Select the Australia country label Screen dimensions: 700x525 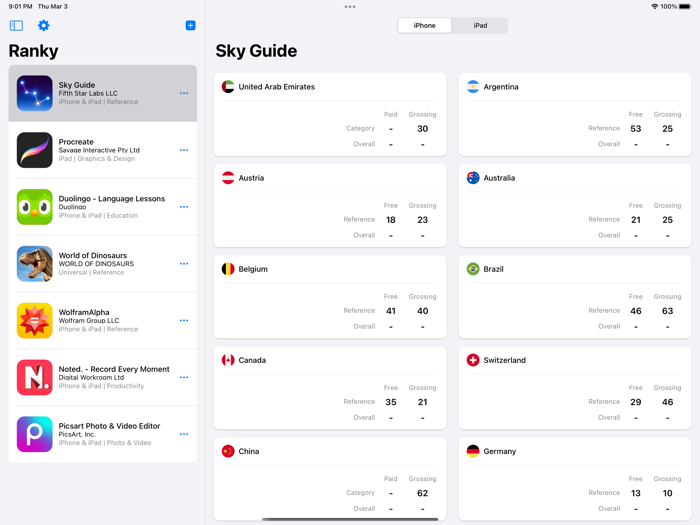(x=499, y=178)
